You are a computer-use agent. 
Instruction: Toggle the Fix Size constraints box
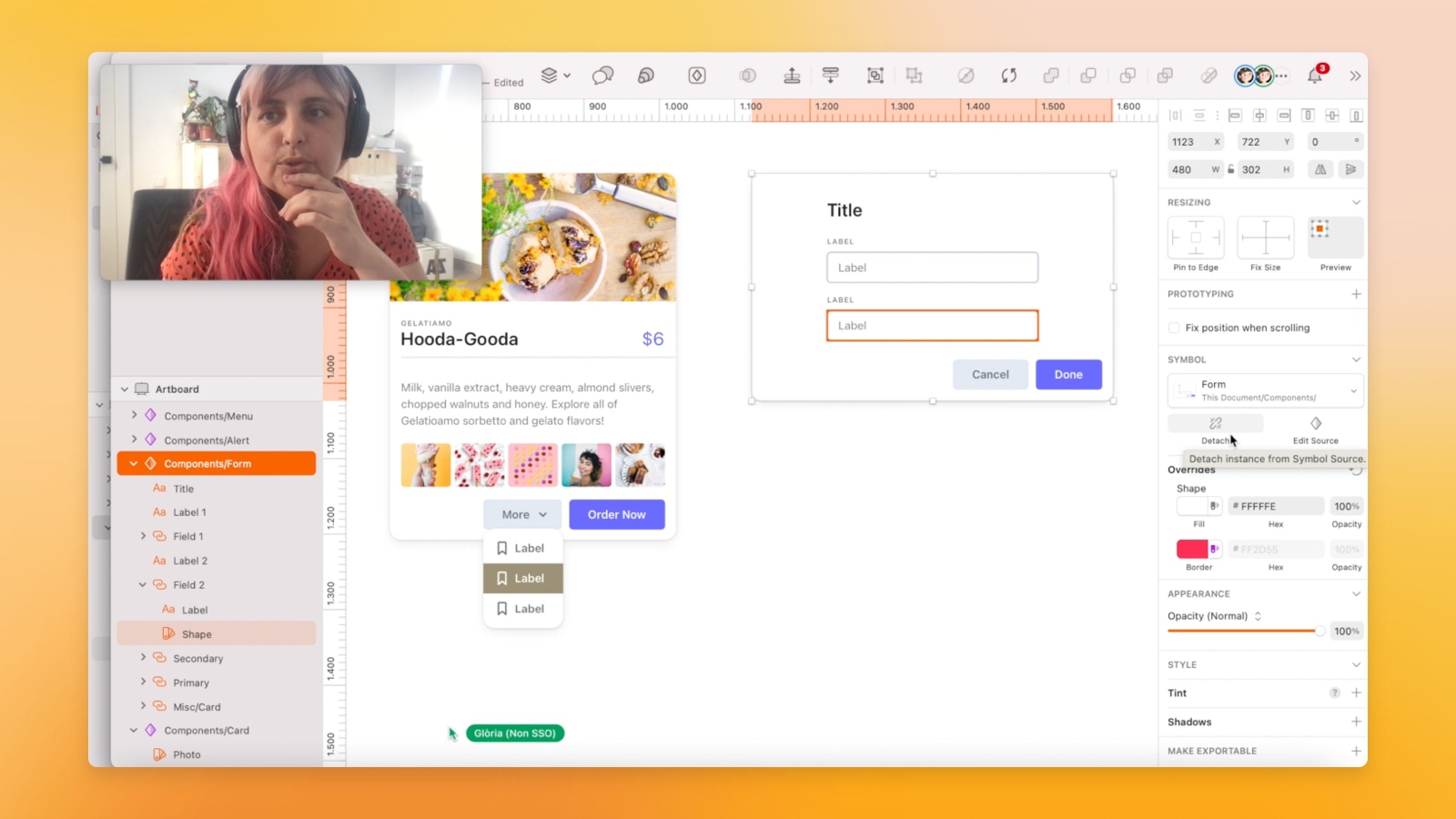(x=1266, y=238)
